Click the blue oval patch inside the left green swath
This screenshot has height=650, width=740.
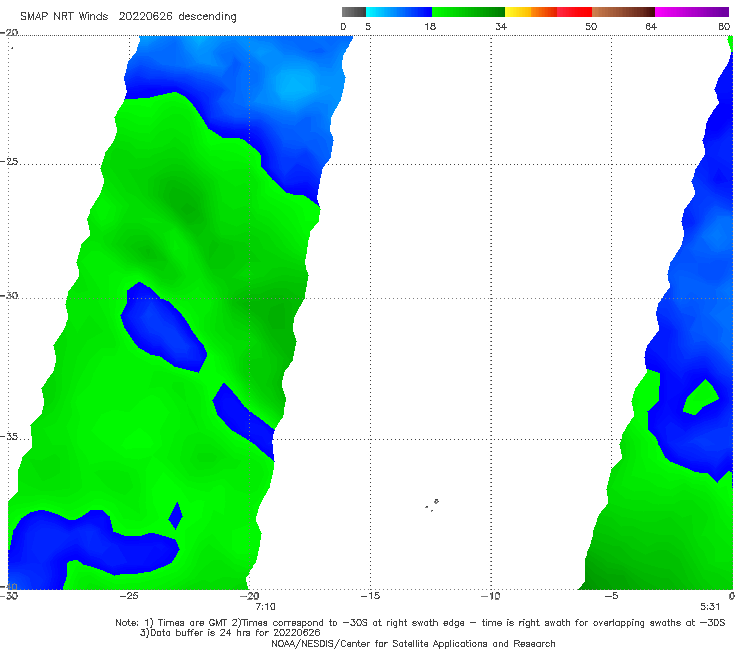[x=163, y=327]
